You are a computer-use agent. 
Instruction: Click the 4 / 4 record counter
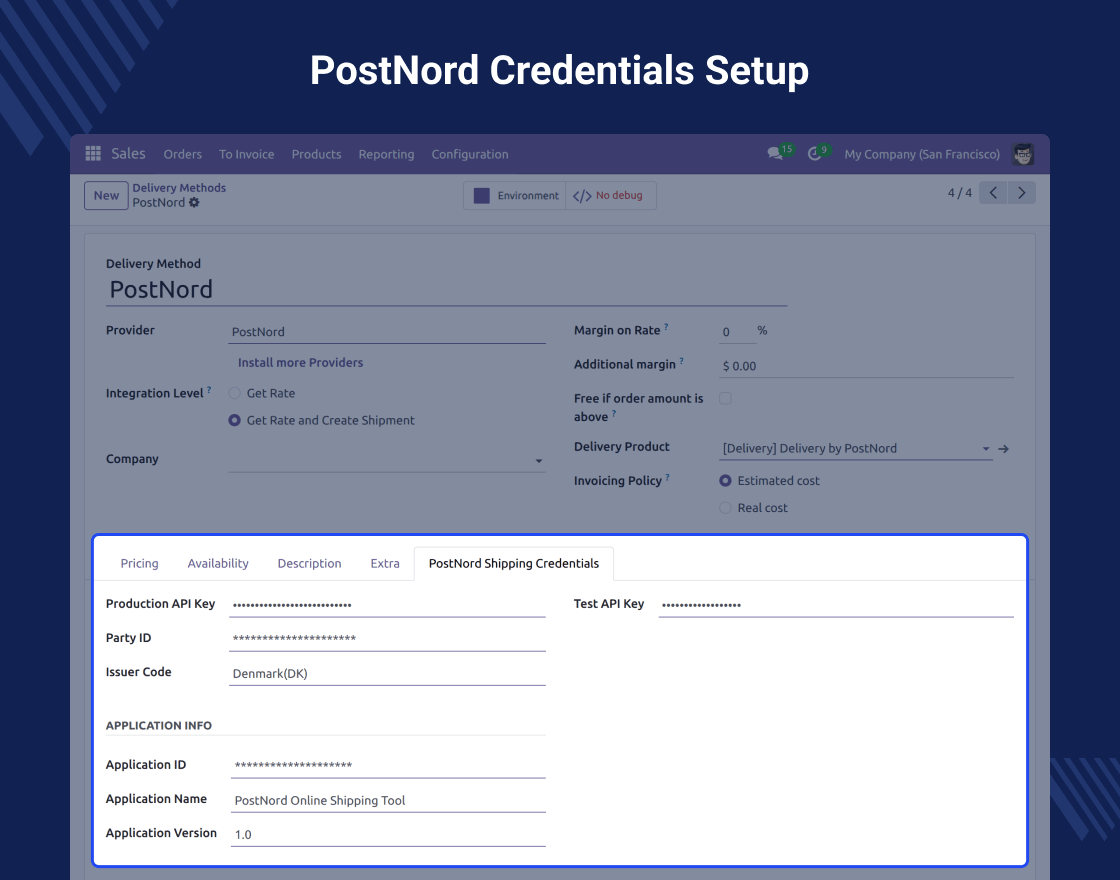(x=959, y=193)
